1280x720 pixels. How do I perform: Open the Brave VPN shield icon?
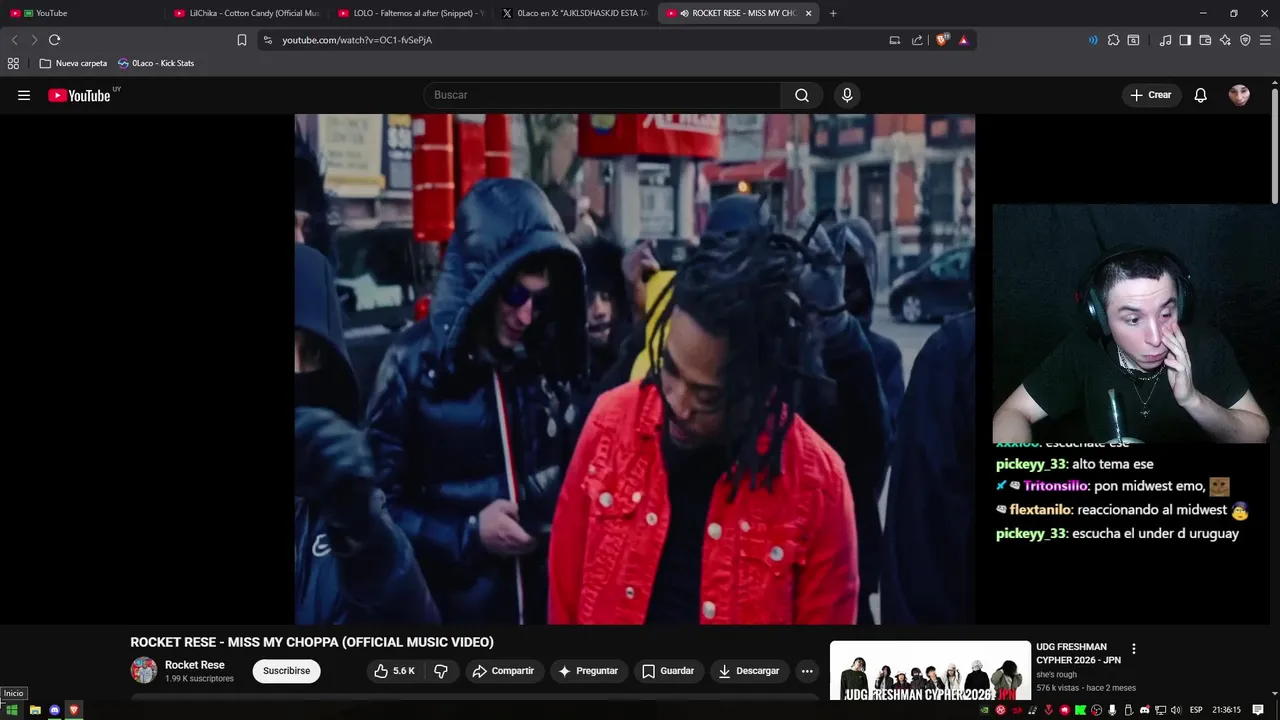tap(1245, 40)
